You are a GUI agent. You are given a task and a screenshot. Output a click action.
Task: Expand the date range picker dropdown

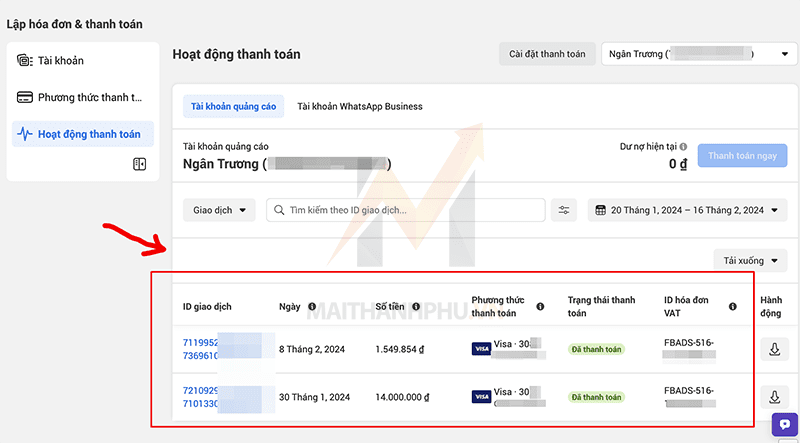[690, 210]
